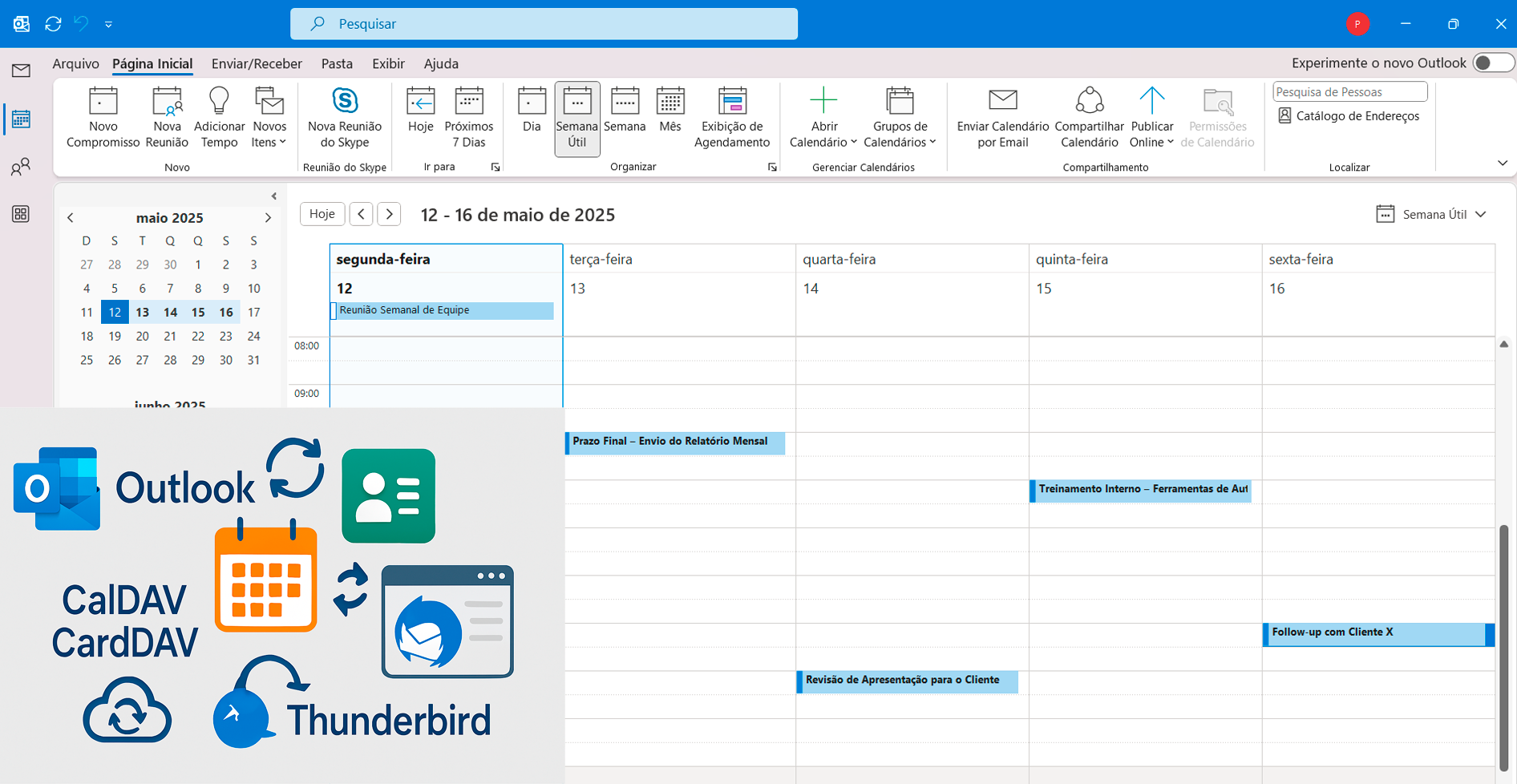The image size is (1517, 784).
Task: Open the Enviar/Receber tab
Action: [x=257, y=63]
